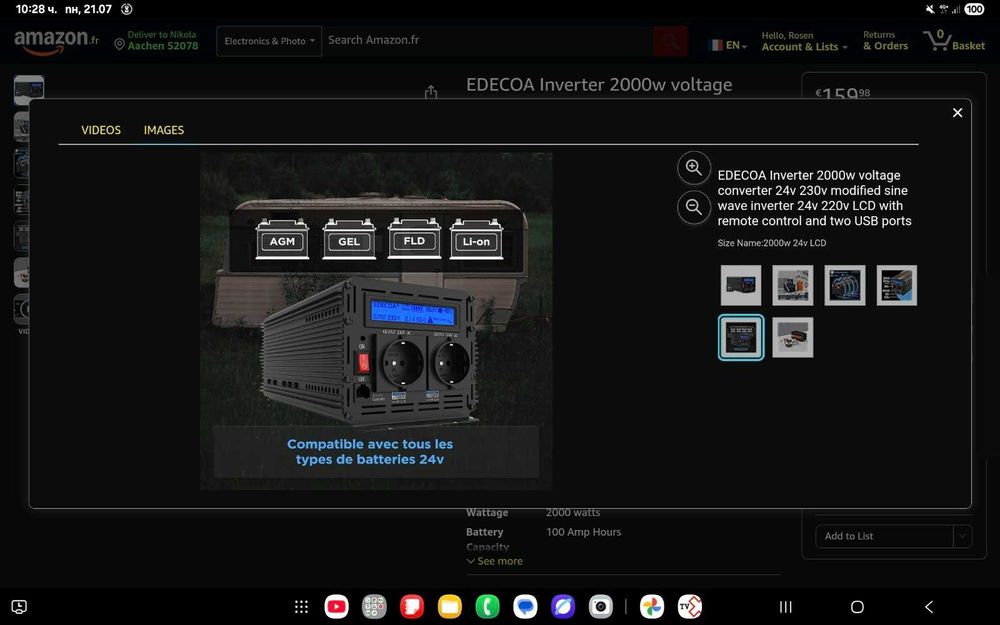Tap the back navigation arrow
Viewport: 1000px width, 625px height.
click(x=929, y=607)
